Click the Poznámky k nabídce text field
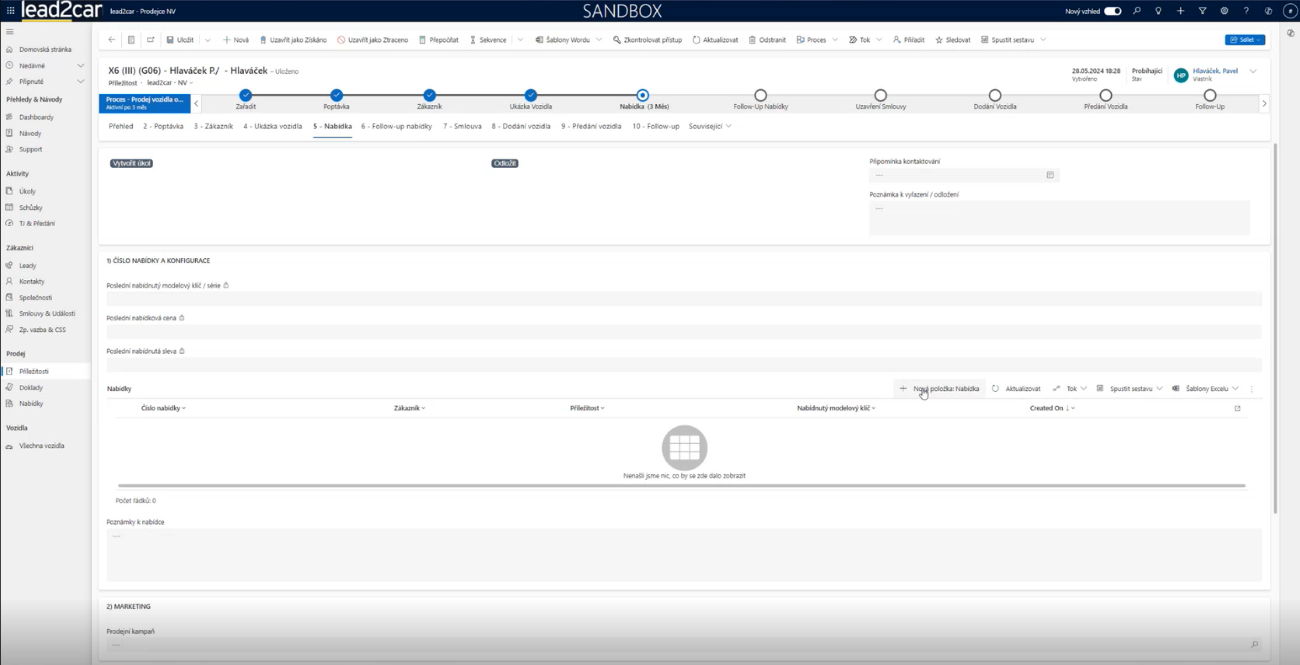Viewport: 1300px width, 665px height. 684,553
